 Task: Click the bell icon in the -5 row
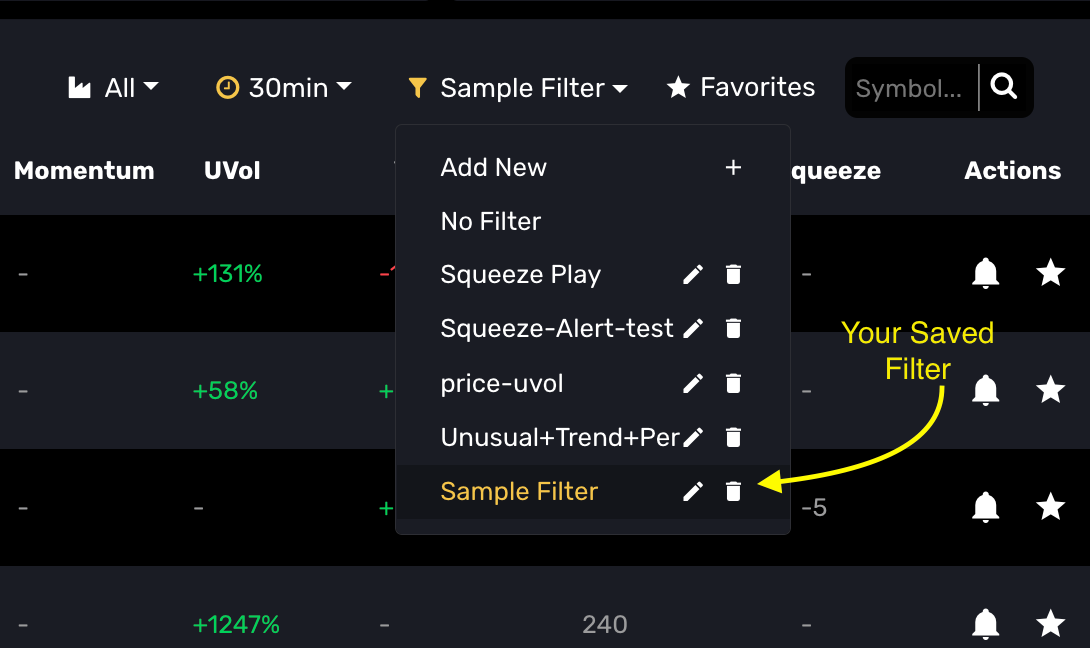[x=985, y=507]
